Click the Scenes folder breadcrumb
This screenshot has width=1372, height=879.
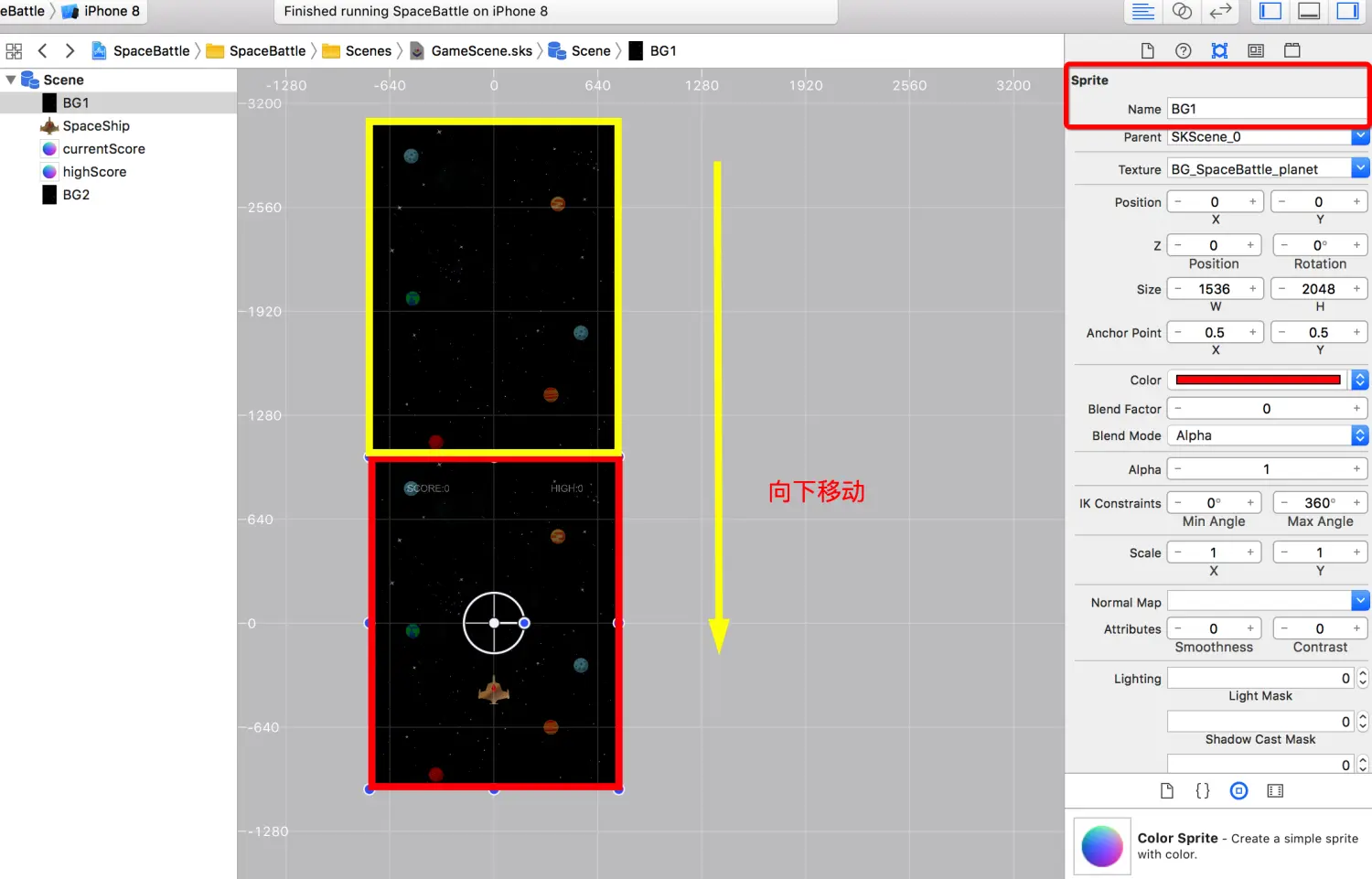[x=358, y=51]
